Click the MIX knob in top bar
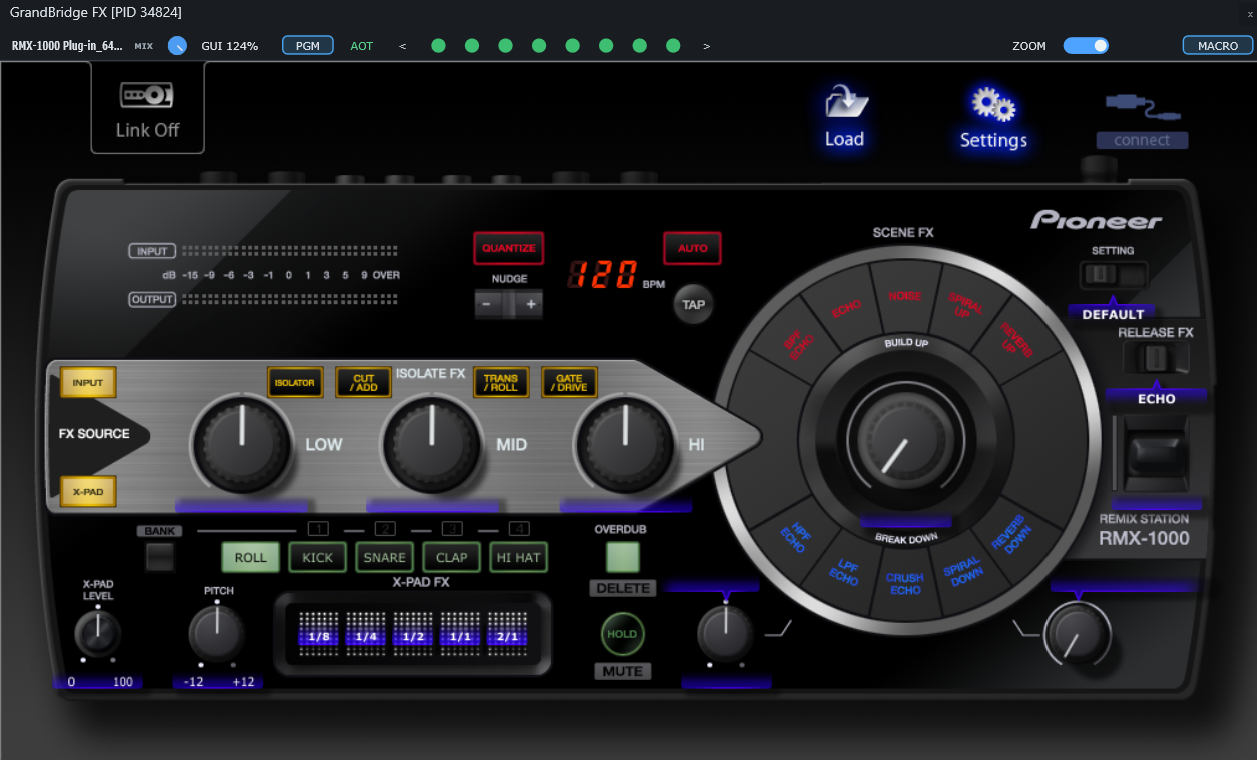1257x760 pixels. (x=177, y=46)
